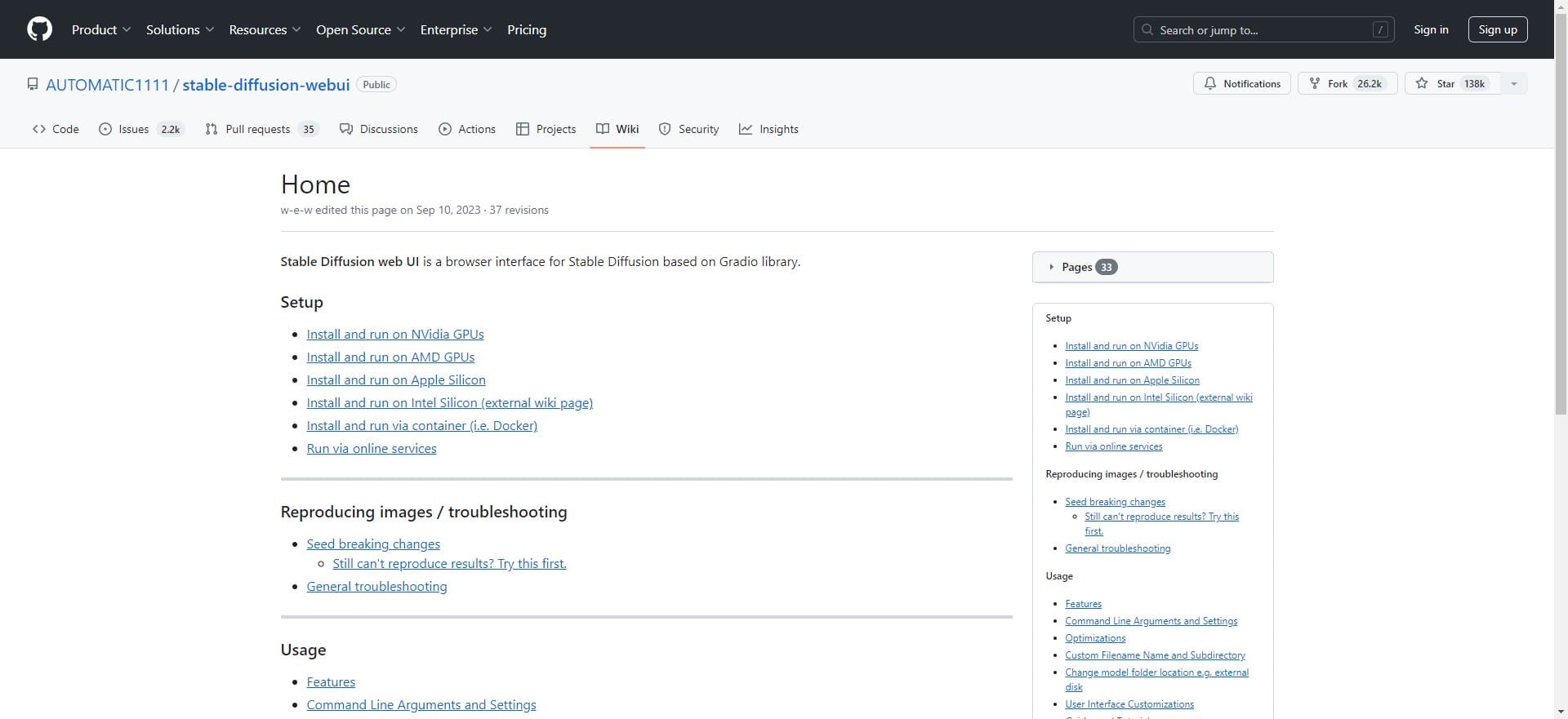Click the scrollbar down arrow
Viewport: 1568px width, 719px height.
(x=1561, y=712)
